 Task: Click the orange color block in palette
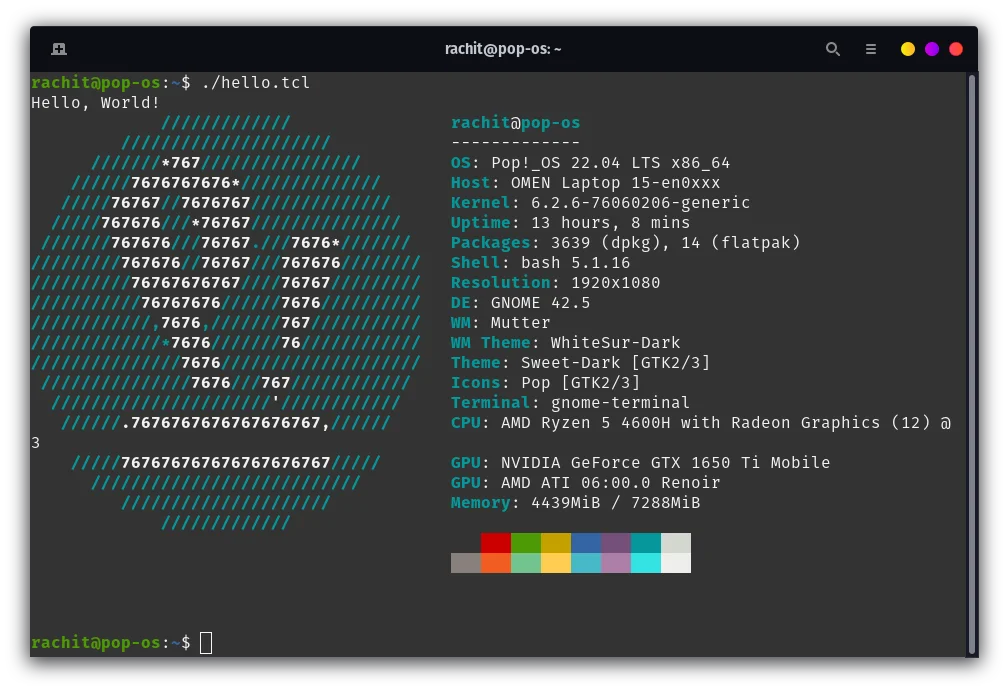point(495,563)
